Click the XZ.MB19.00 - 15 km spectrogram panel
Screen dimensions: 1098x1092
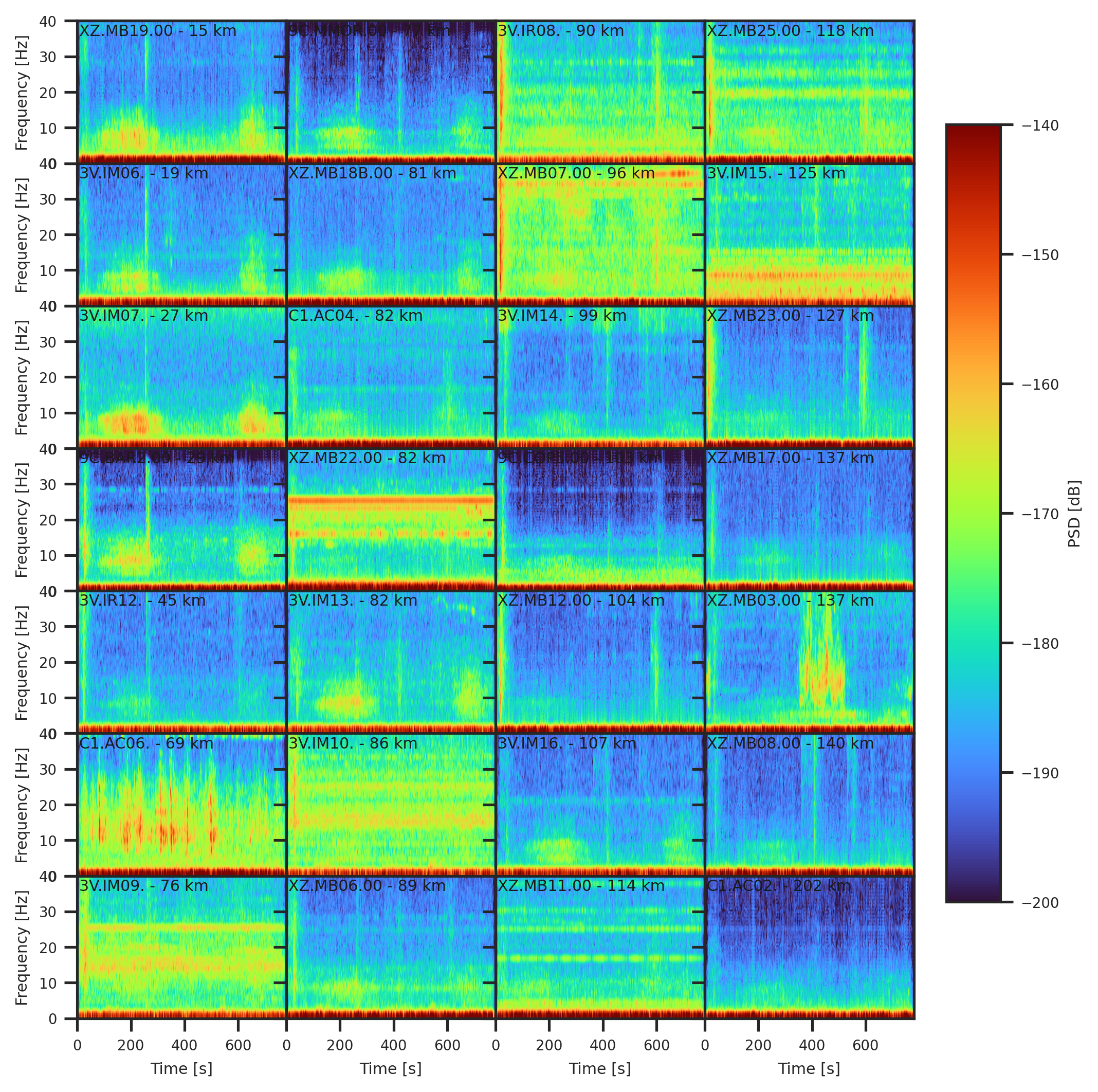[x=181, y=92]
